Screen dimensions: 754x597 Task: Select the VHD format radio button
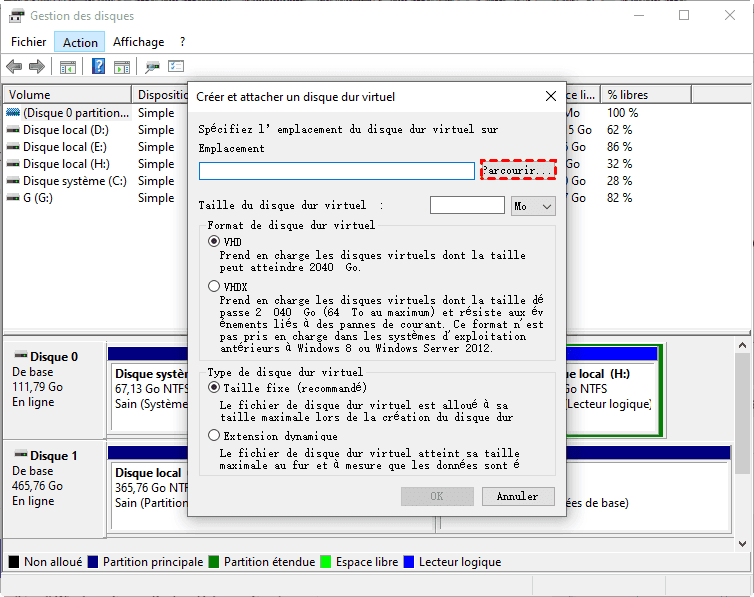tap(214, 242)
